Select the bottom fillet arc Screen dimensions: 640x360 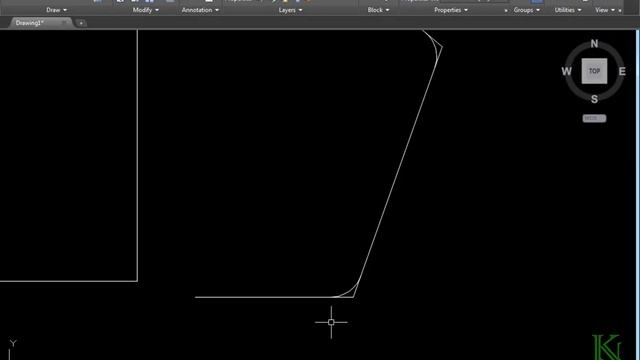[x=349, y=292]
